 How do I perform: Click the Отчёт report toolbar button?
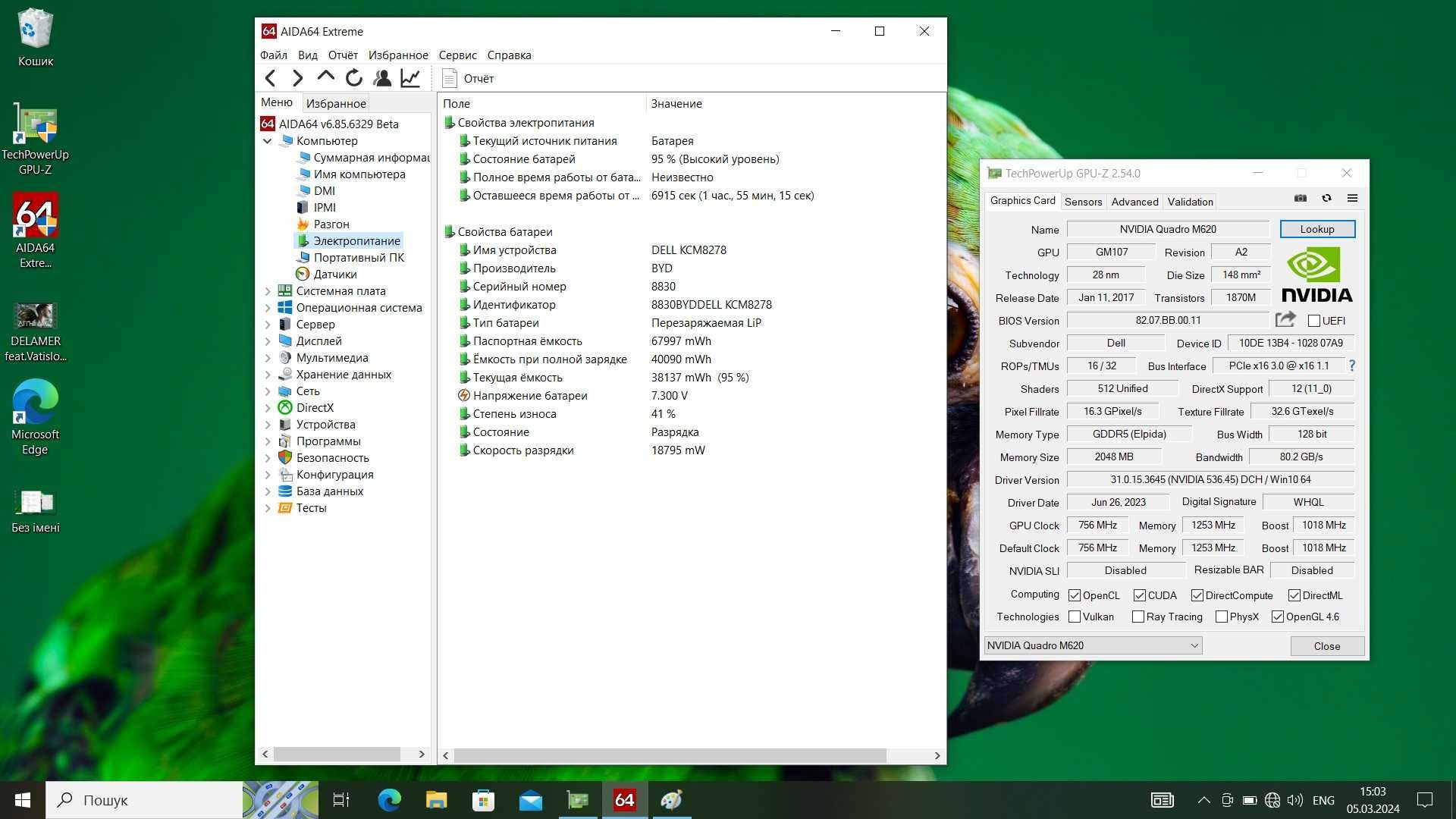click(x=468, y=78)
